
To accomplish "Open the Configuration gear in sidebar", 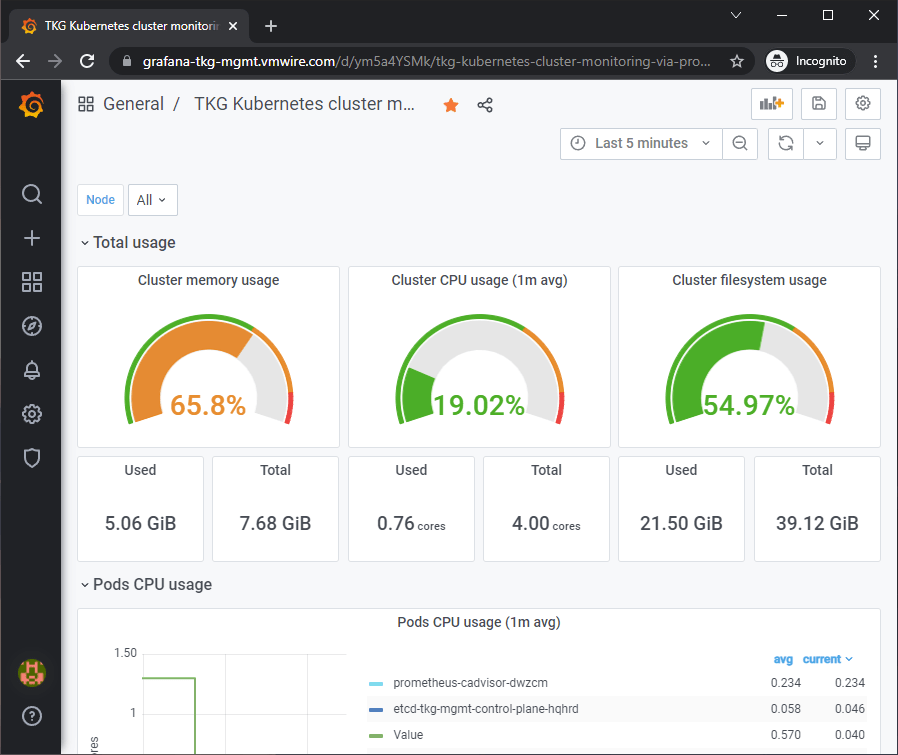I will point(31,414).
